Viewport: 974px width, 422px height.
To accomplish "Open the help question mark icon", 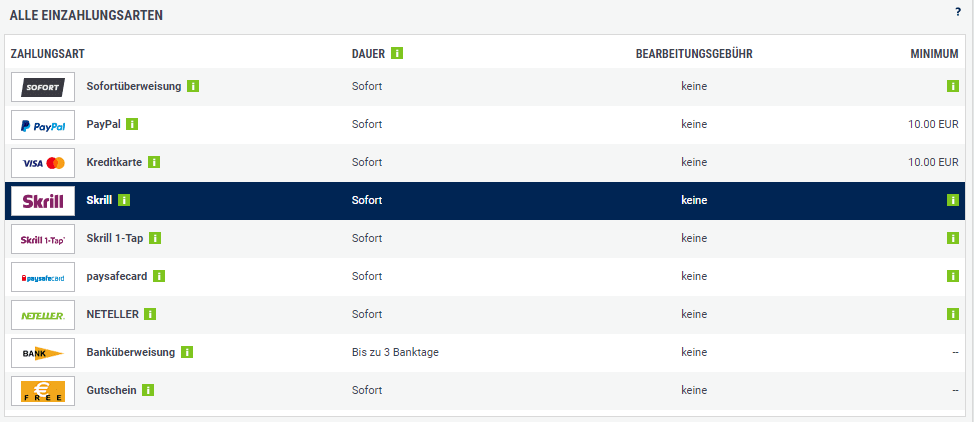I will pos(958,12).
